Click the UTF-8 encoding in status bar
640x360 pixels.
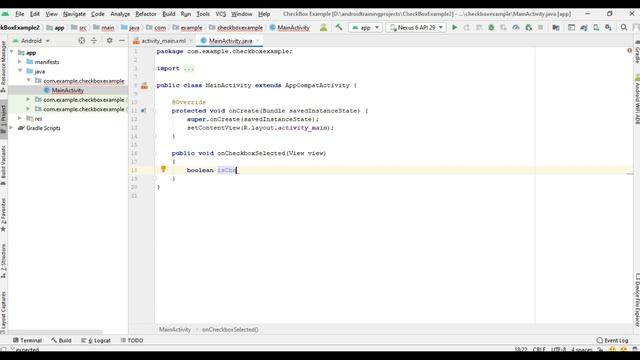[x=559, y=350]
